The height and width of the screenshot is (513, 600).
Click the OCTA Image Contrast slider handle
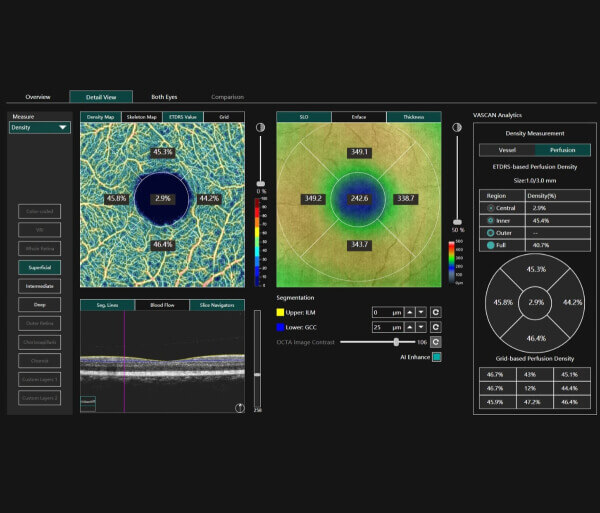pyautogui.click(x=397, y=342)
